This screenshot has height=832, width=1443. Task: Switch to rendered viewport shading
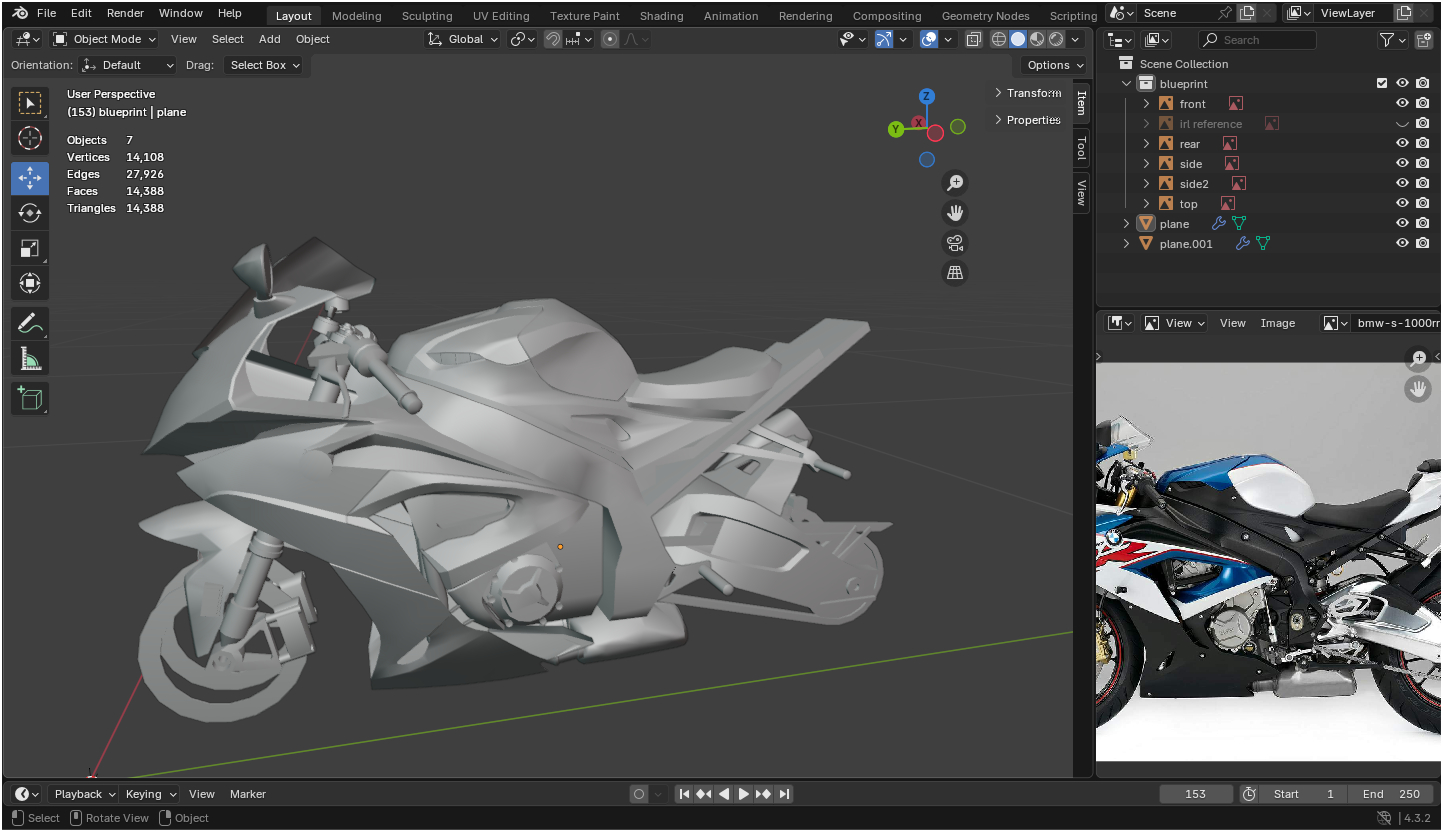coord(1056,39)
